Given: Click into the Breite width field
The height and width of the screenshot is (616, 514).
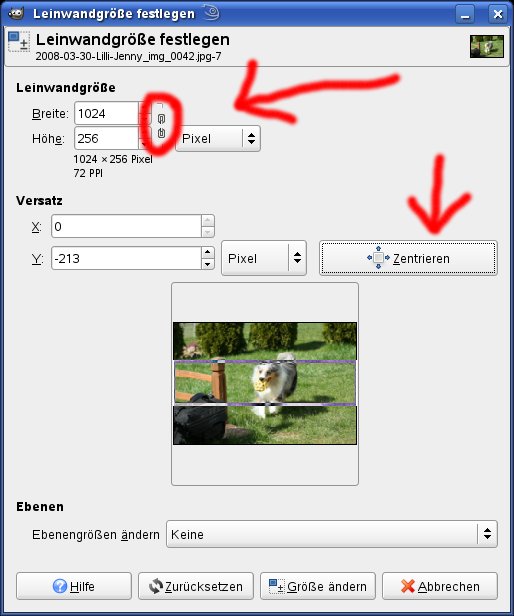Looking at the screenshot, I should point(106,114).
